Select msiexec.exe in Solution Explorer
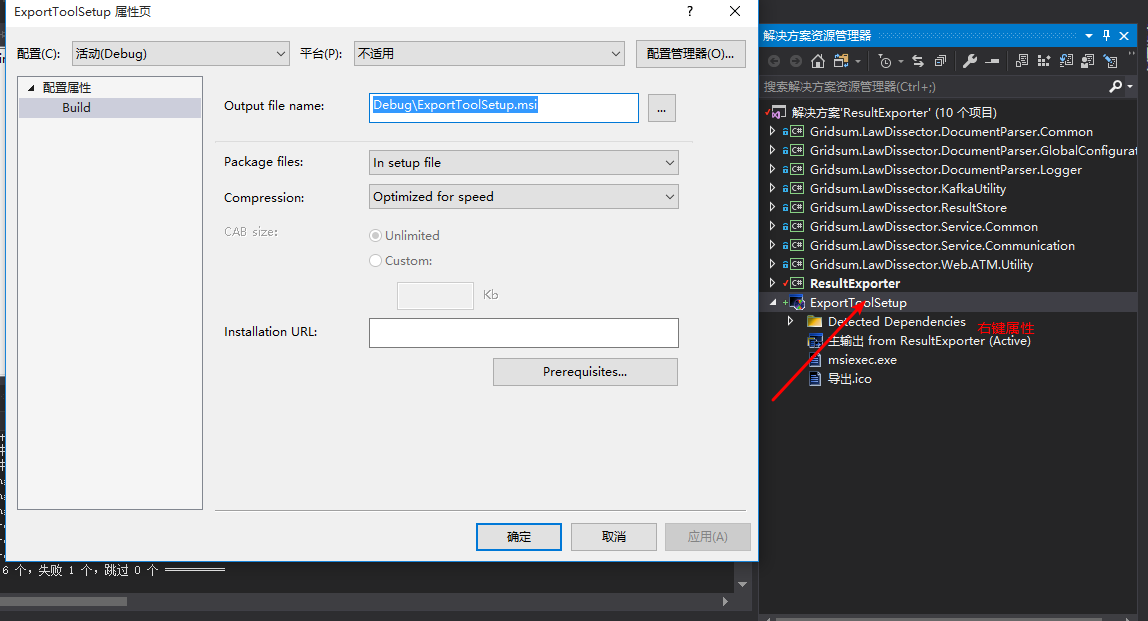This screenshot has height=621, width=1148. pos(862,360)
